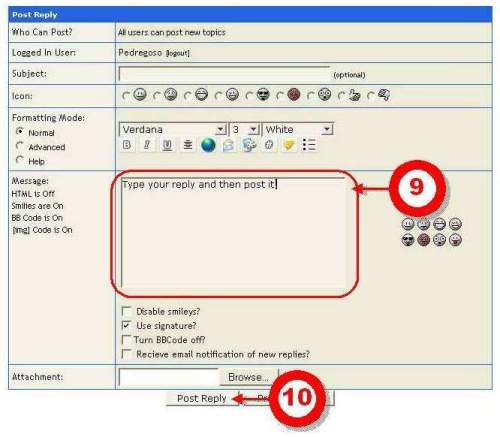Click the yellow quote icon in the toolbar
This screenshot has width=500, height=437.
tap(289, 145)
